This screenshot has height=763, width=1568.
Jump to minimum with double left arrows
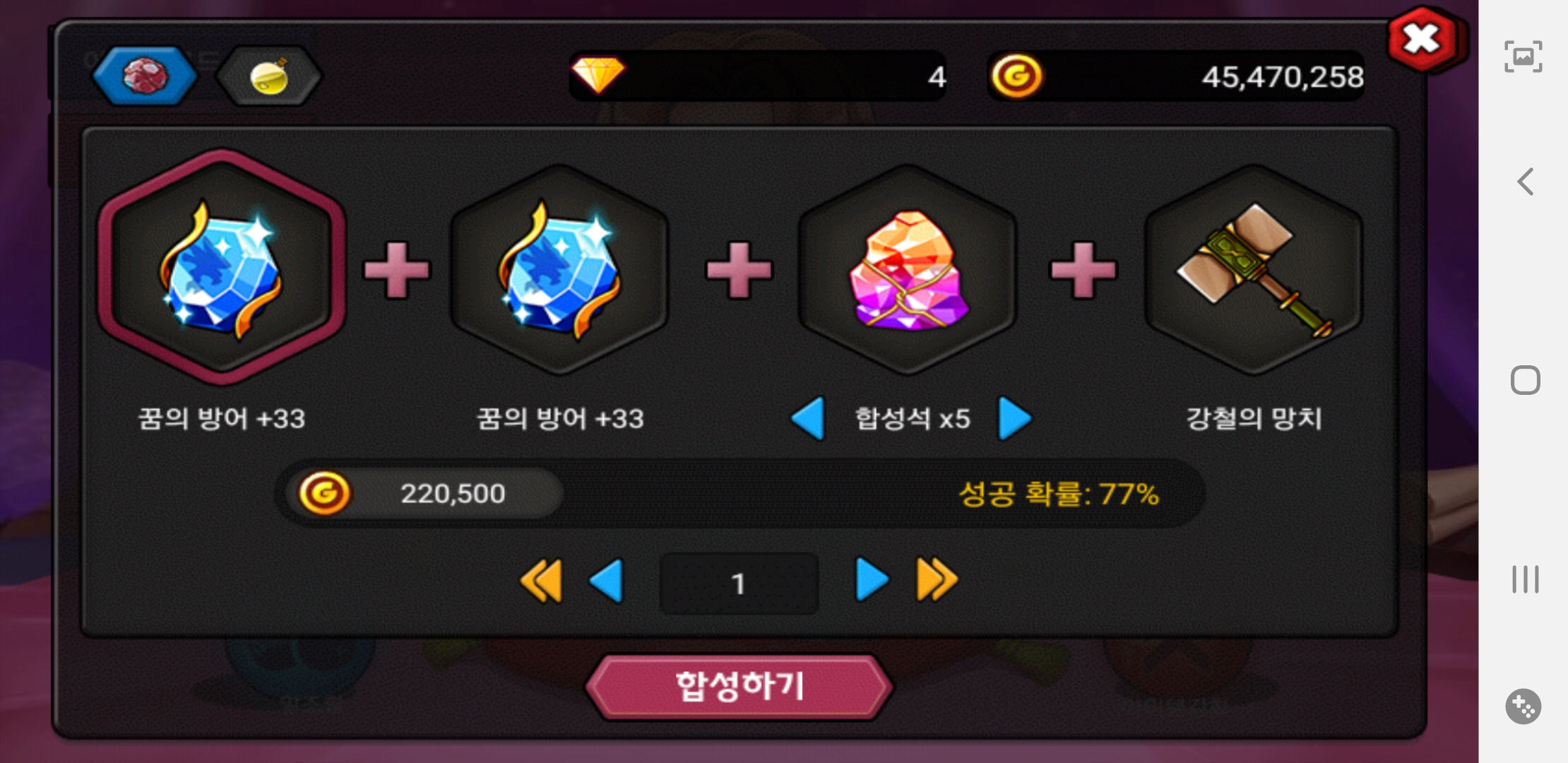[541, 581]
